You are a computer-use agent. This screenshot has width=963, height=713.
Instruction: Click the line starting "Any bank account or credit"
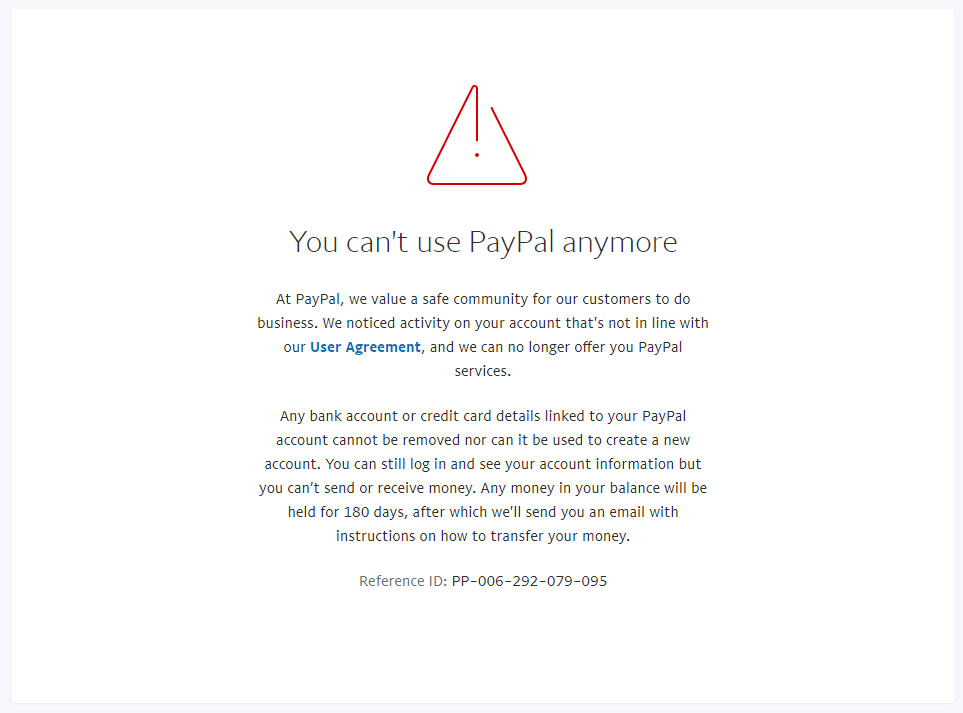[x=483, y=416]
